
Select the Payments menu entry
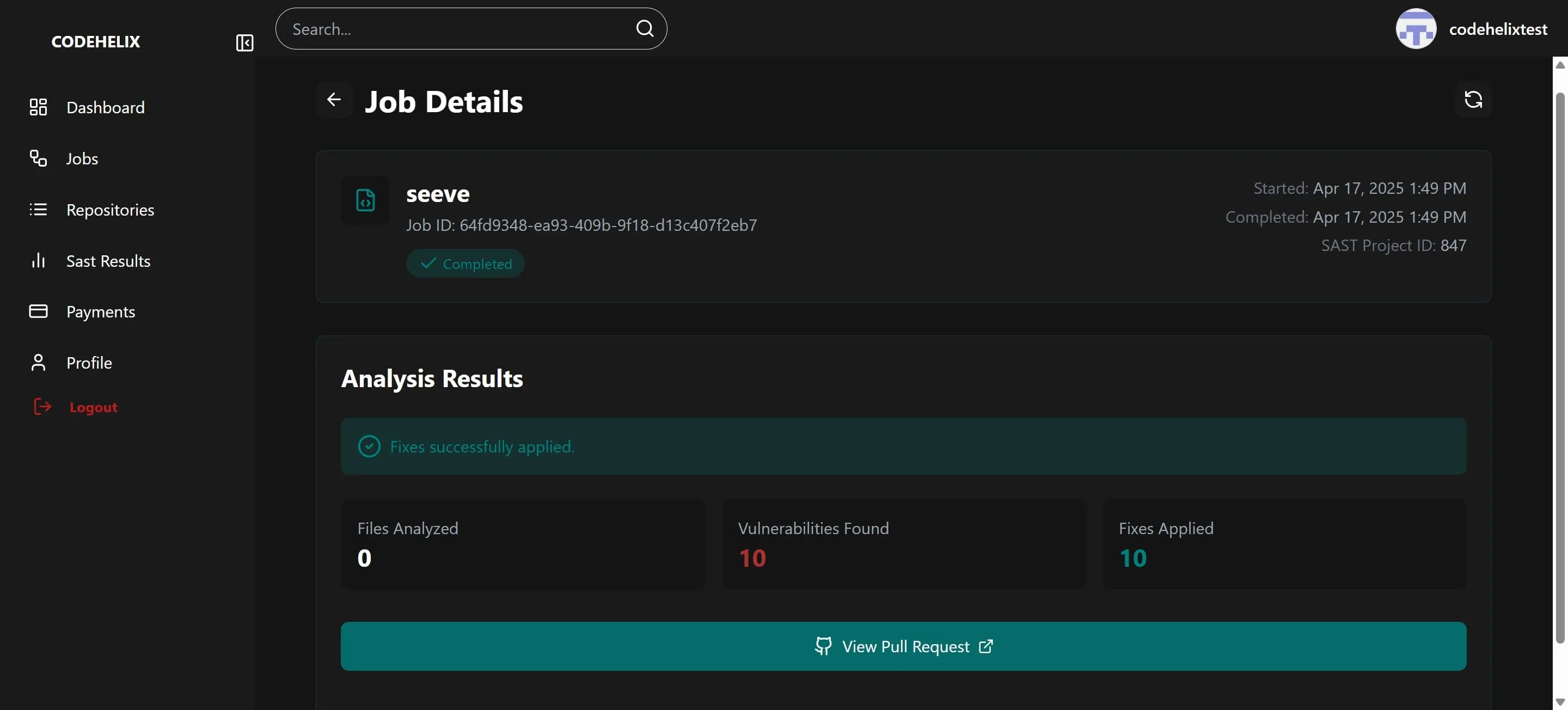[100, 311]
